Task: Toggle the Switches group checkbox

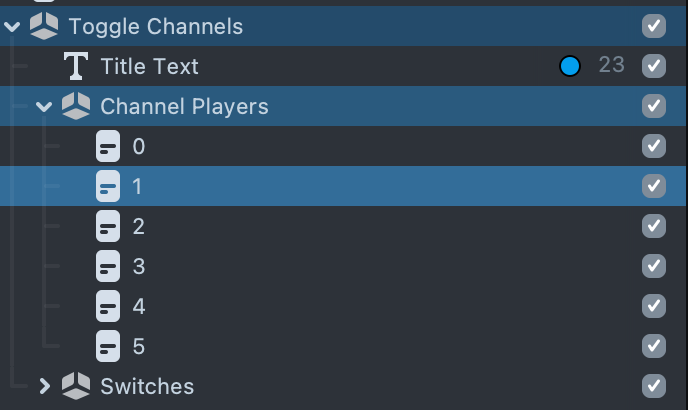Action: click(x=654, y=386)
